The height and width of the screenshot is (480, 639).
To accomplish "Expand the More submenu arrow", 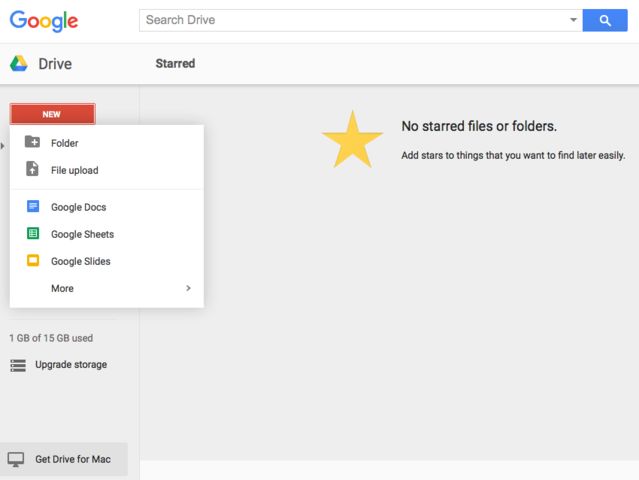I will (188, 288).
